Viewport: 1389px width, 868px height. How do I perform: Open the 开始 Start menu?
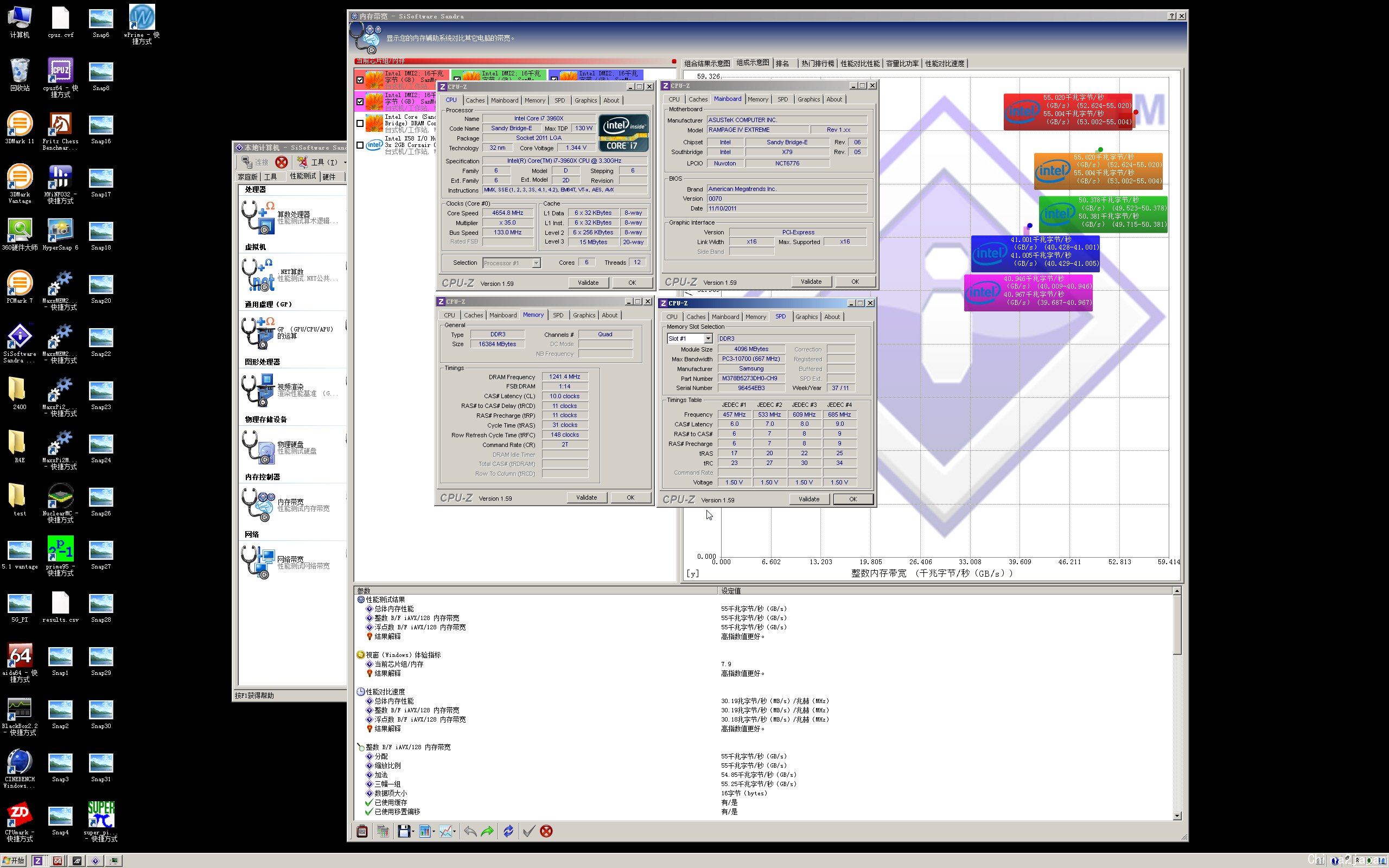[x=14, y=860]
